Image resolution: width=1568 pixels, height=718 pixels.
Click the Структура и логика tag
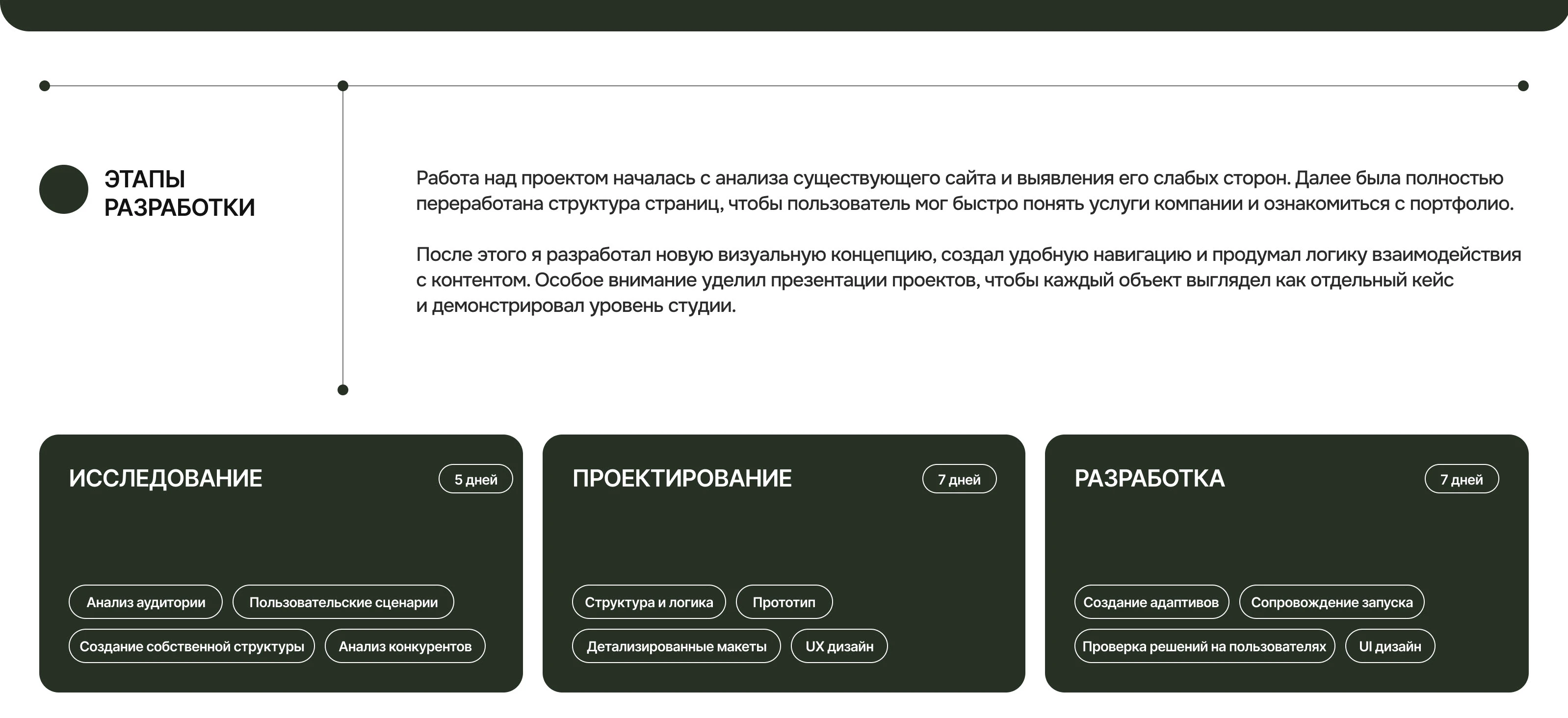pyautogui.click(x=649, y=602)
